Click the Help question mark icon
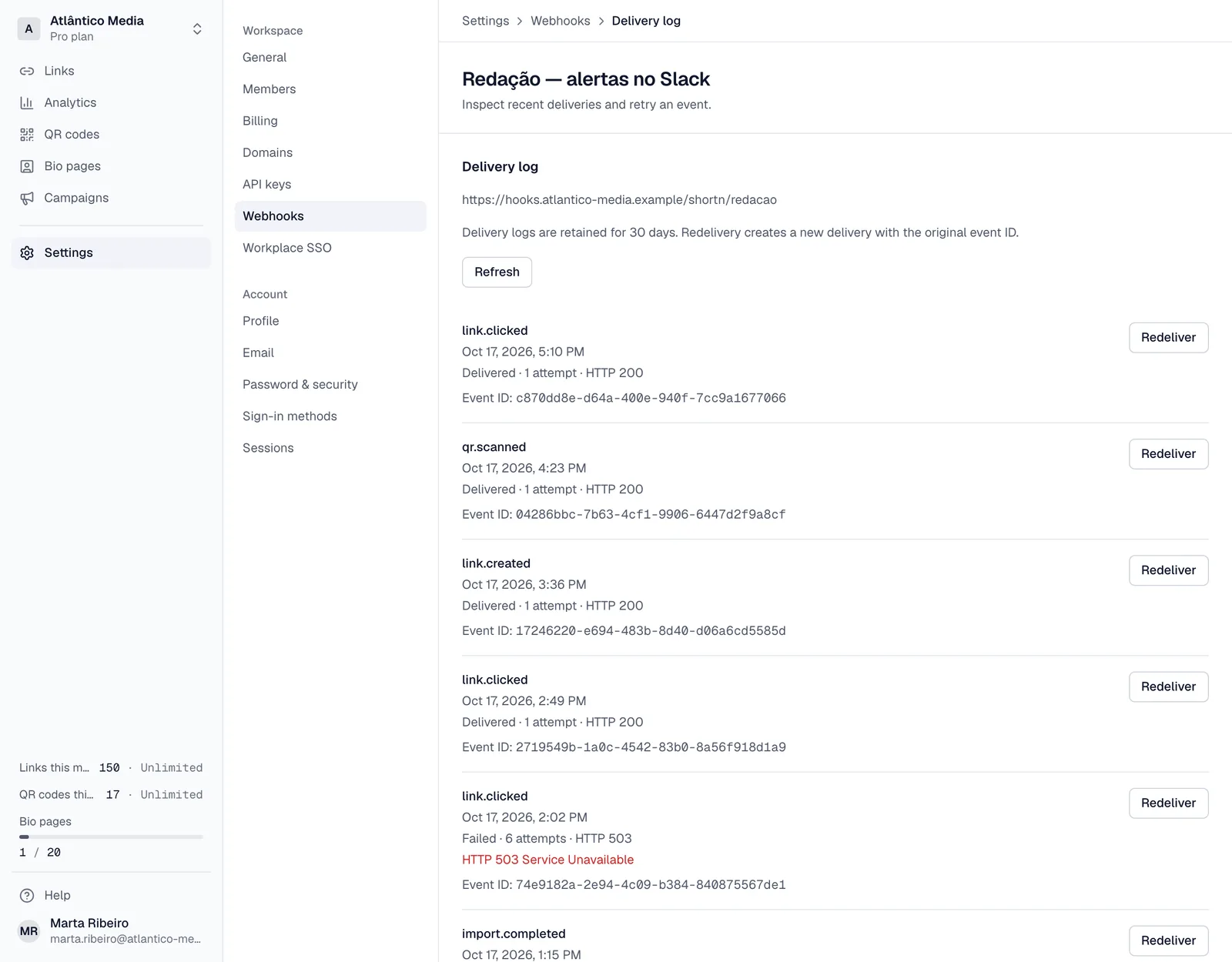Screen dimensions: 1232x962 pyautogui.click(x=27, y=895)
